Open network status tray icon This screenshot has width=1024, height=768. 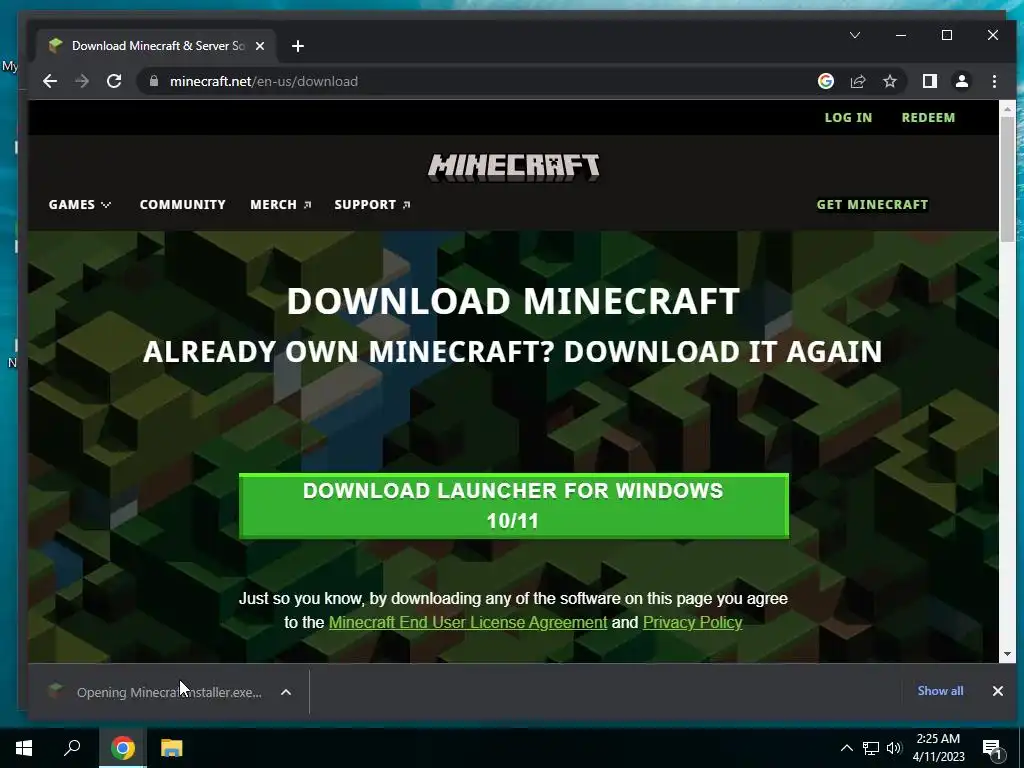click(871, 748)
